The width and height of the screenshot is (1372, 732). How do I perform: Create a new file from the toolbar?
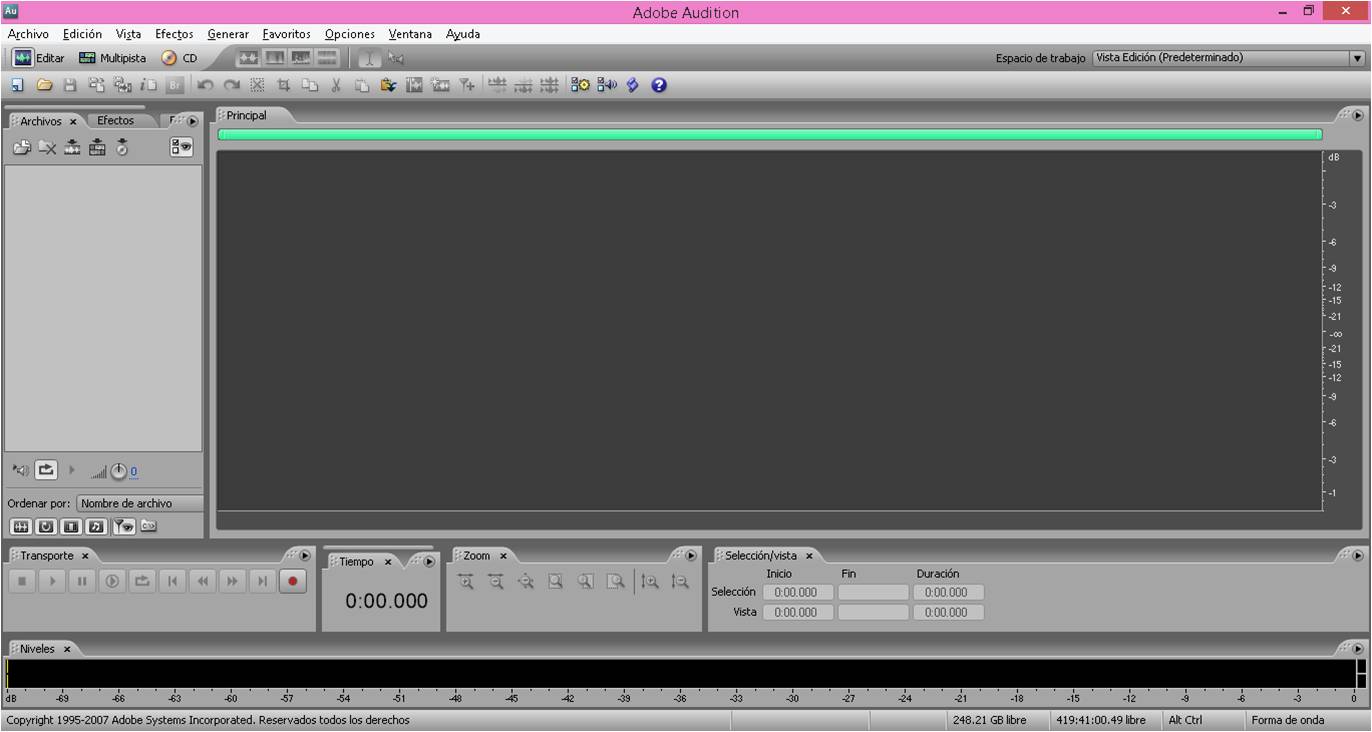[x=18, y=85]
